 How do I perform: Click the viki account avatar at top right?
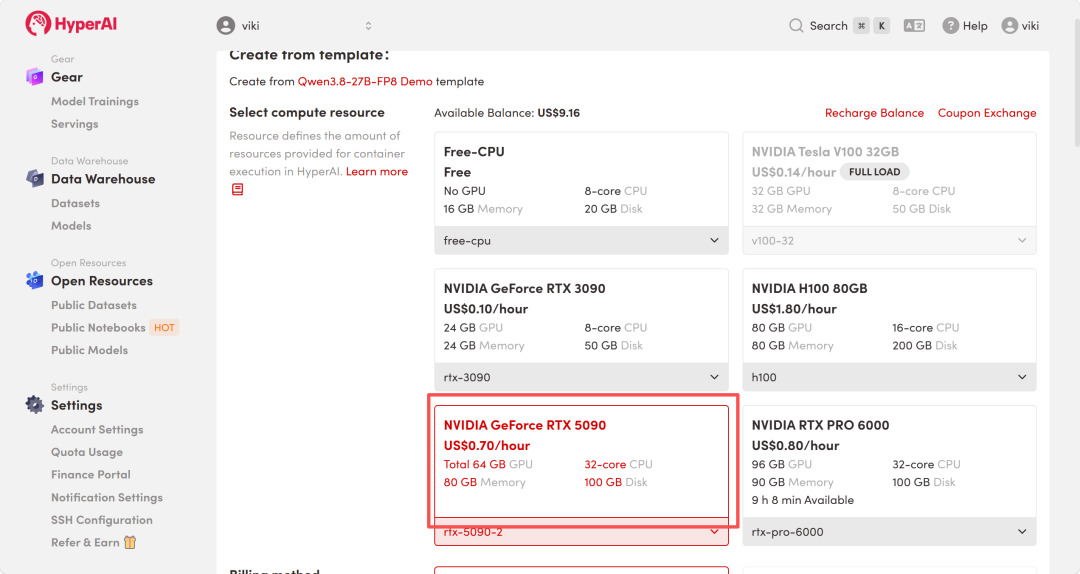point(1010,25)
